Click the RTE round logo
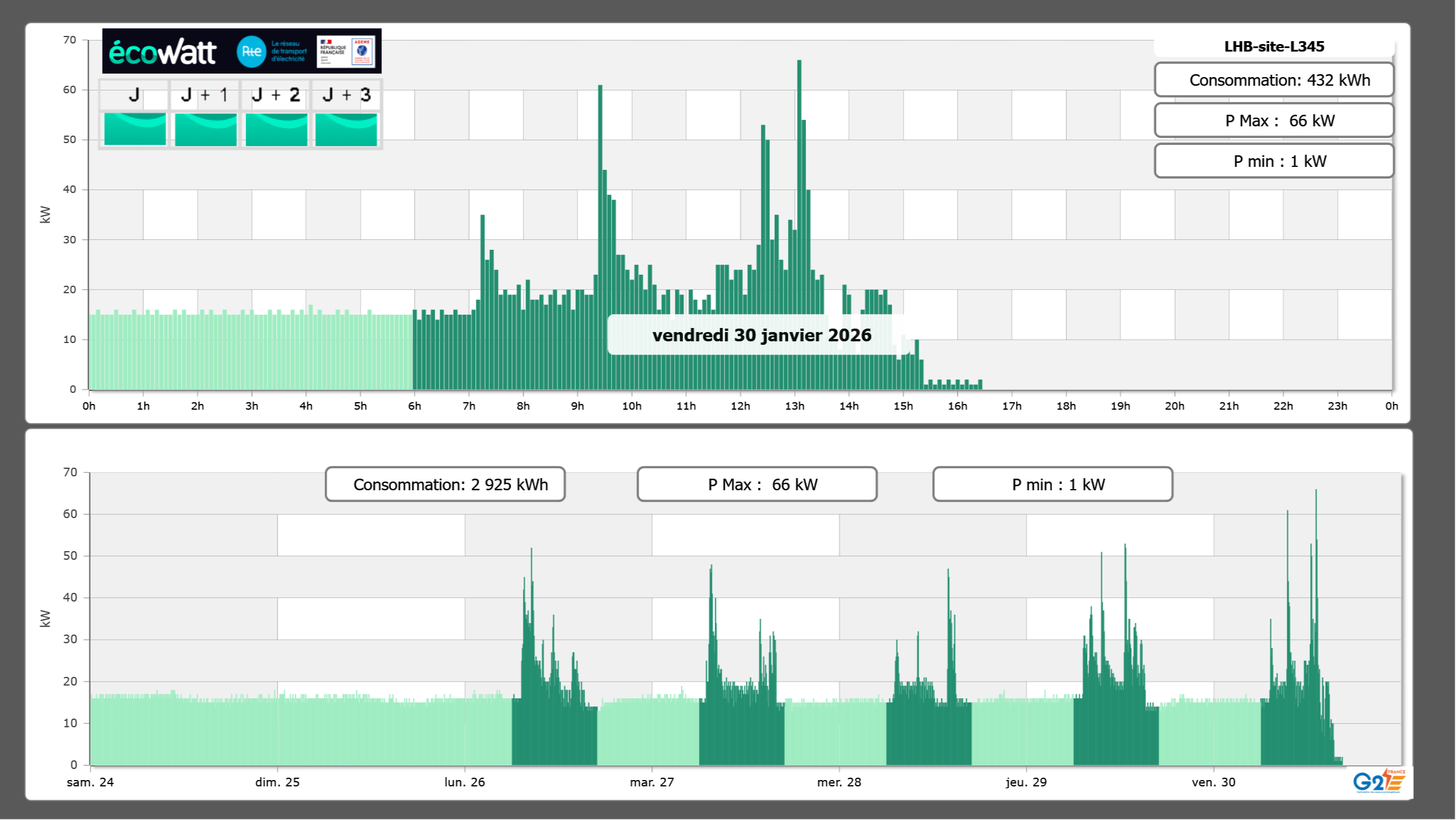Screen dimensions: 1456x820 (251, 52)
